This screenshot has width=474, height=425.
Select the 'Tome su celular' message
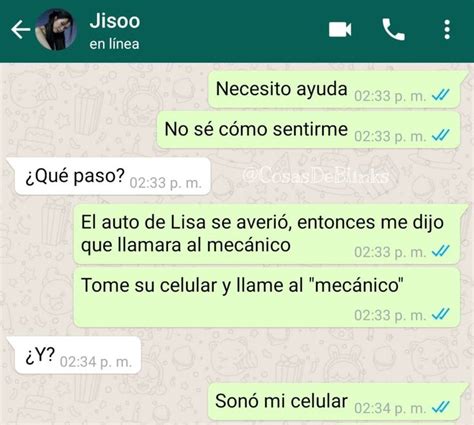coord(267,298)
